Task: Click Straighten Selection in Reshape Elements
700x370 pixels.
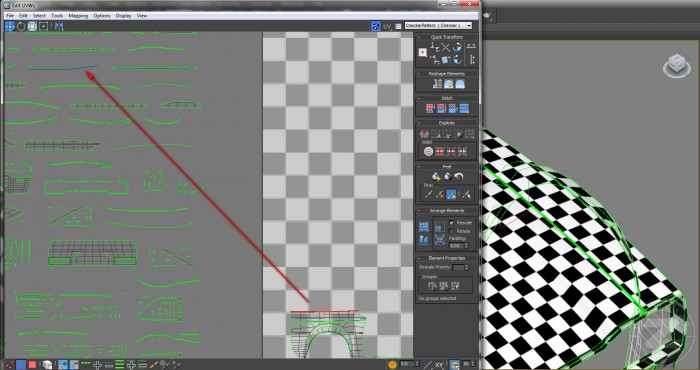Action: (437, 84)
